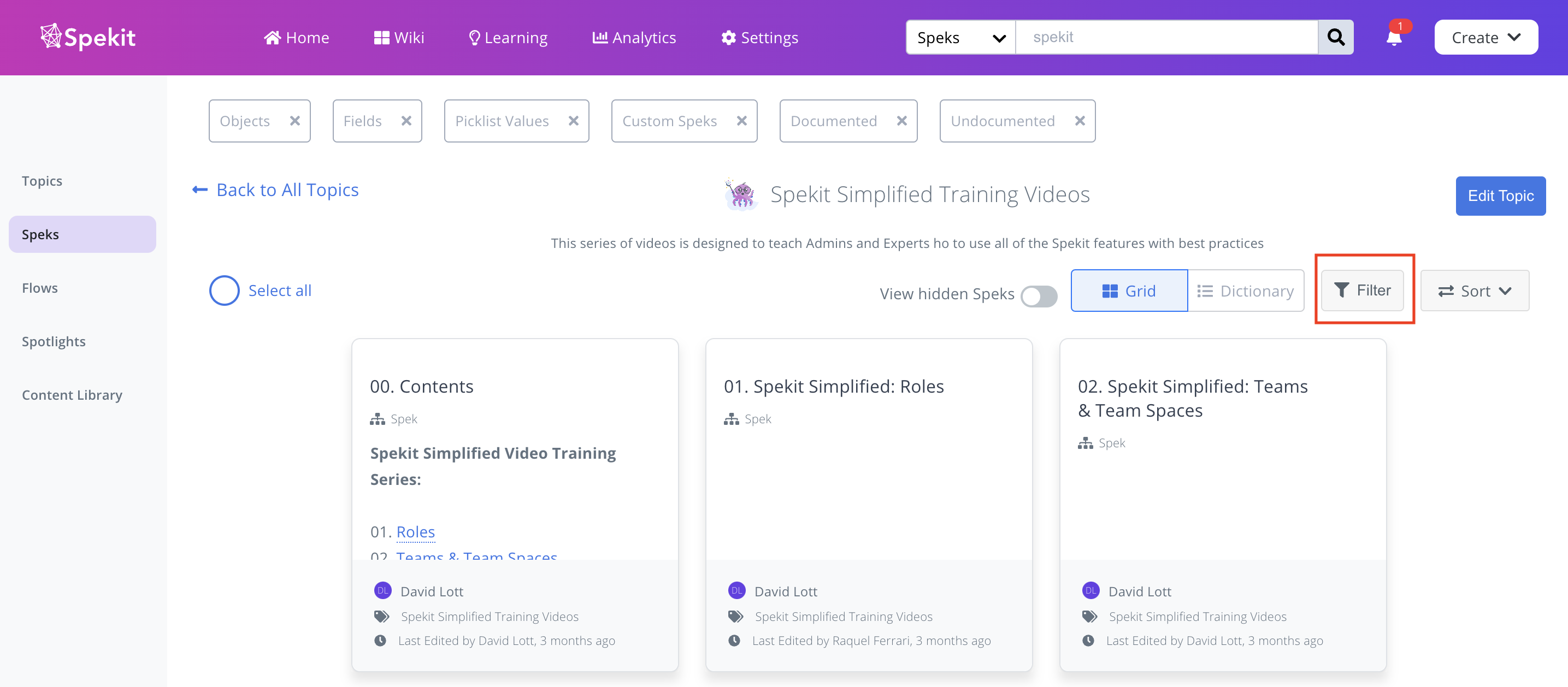Viewport: 1568px width, 687px height.
Task: Open the notifications bell
Action: [1394, 37]
